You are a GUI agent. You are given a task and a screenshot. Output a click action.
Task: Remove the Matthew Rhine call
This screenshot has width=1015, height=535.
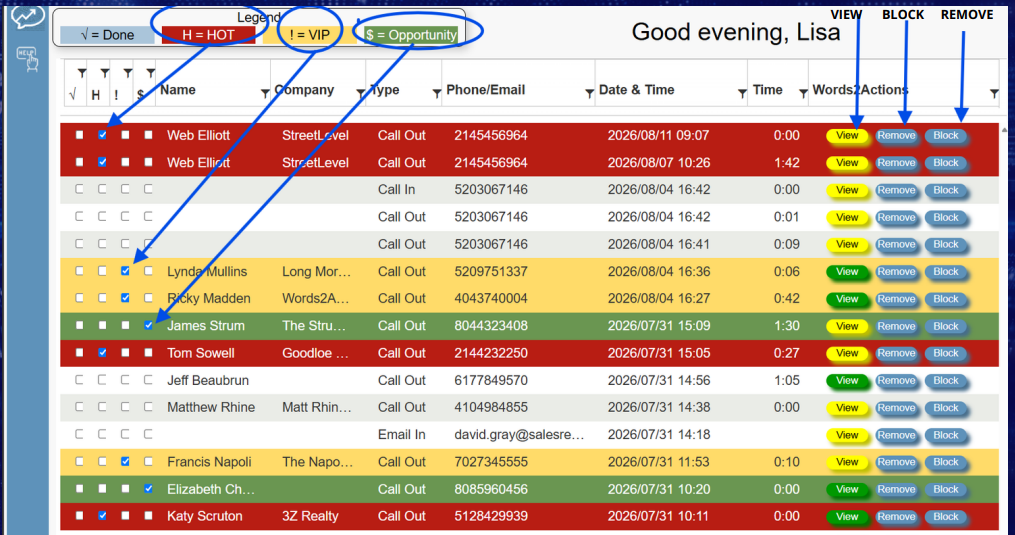coord(896,407)
